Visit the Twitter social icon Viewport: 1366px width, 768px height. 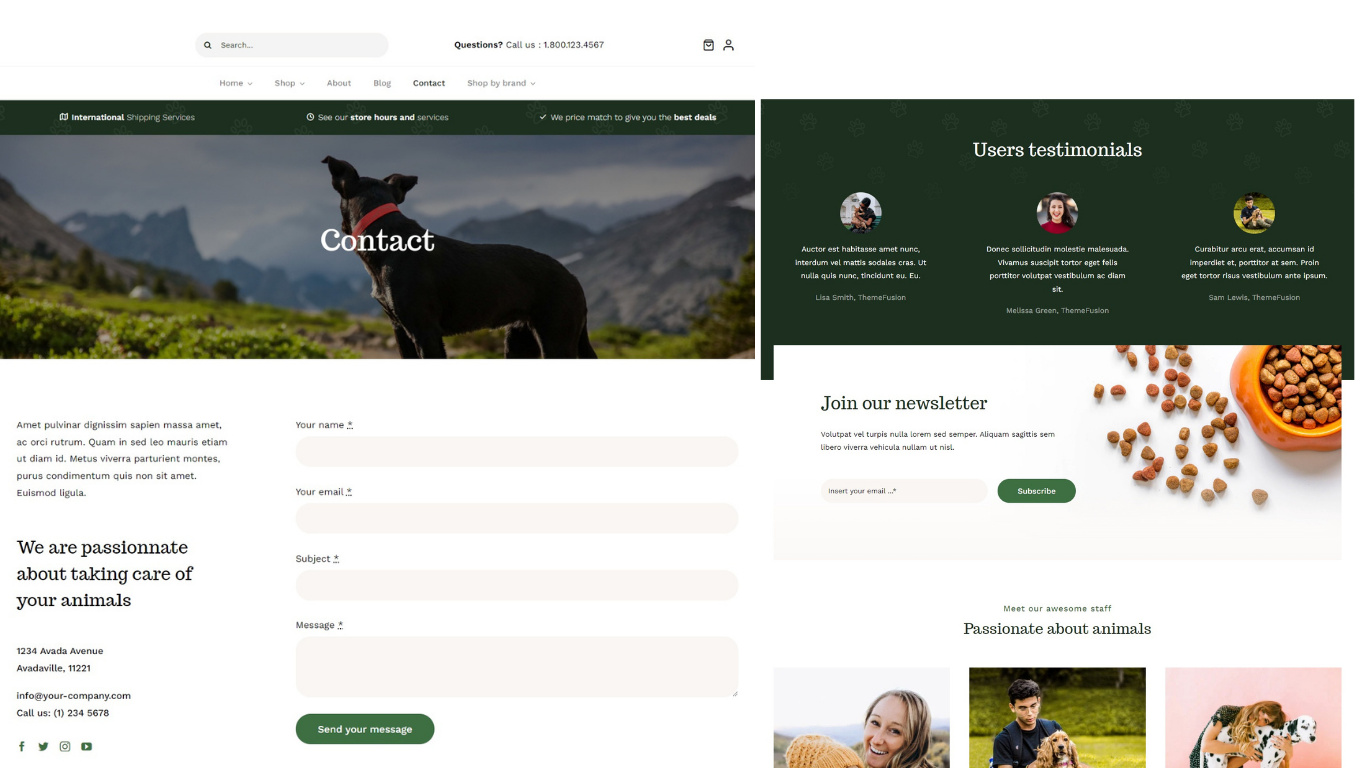[43, 746]
